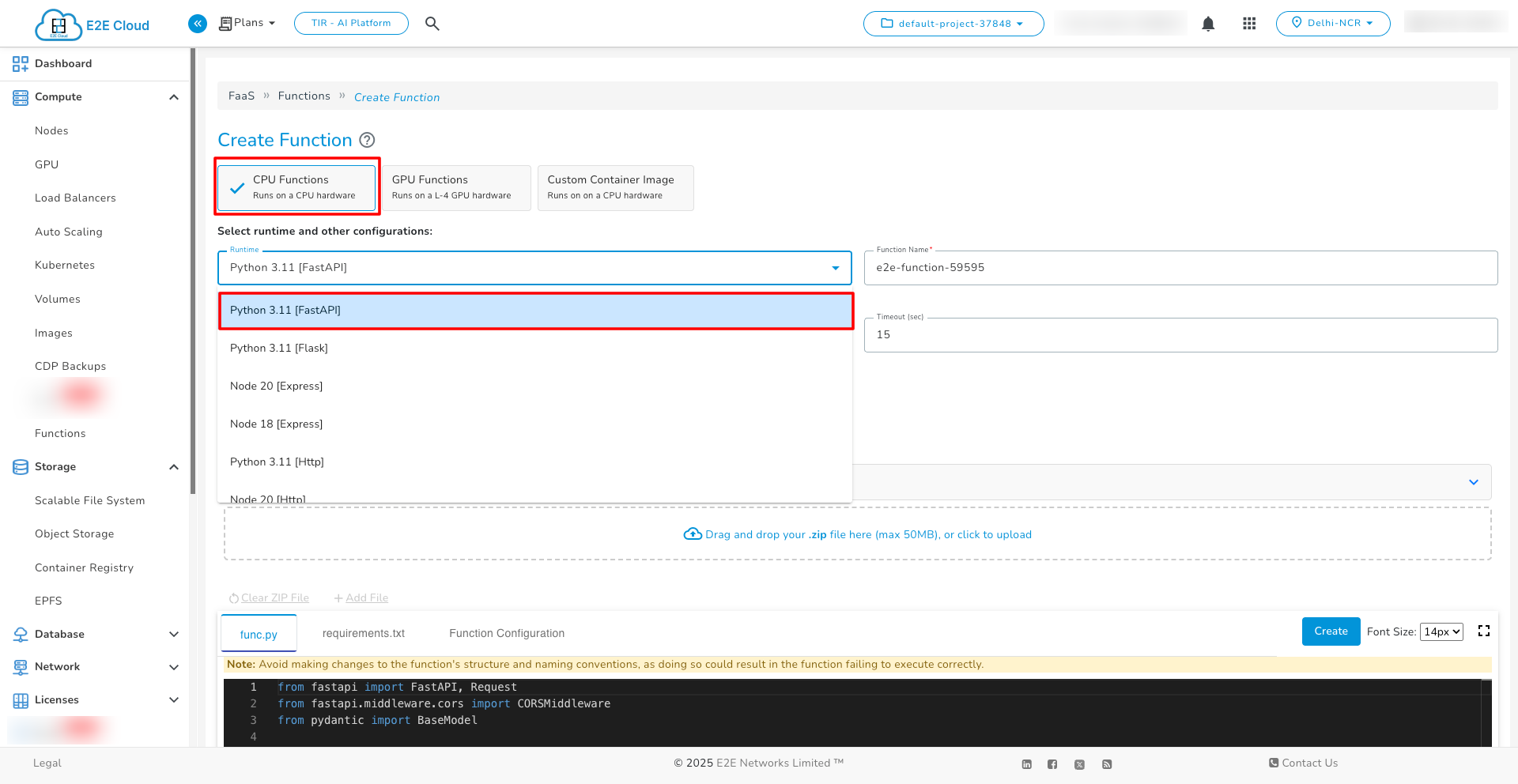The height and width of the screenshot is (784, 1518).
Task: Open GPU in sidebar
Action: (x=47, y=165)
